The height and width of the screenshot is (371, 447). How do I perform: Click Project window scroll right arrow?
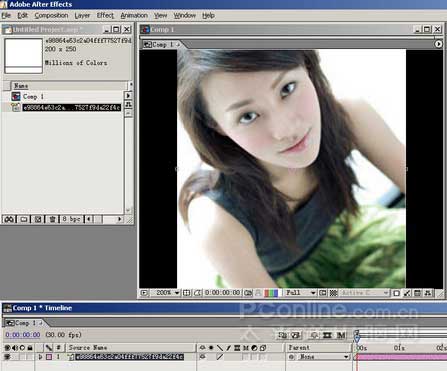point(119,219)
